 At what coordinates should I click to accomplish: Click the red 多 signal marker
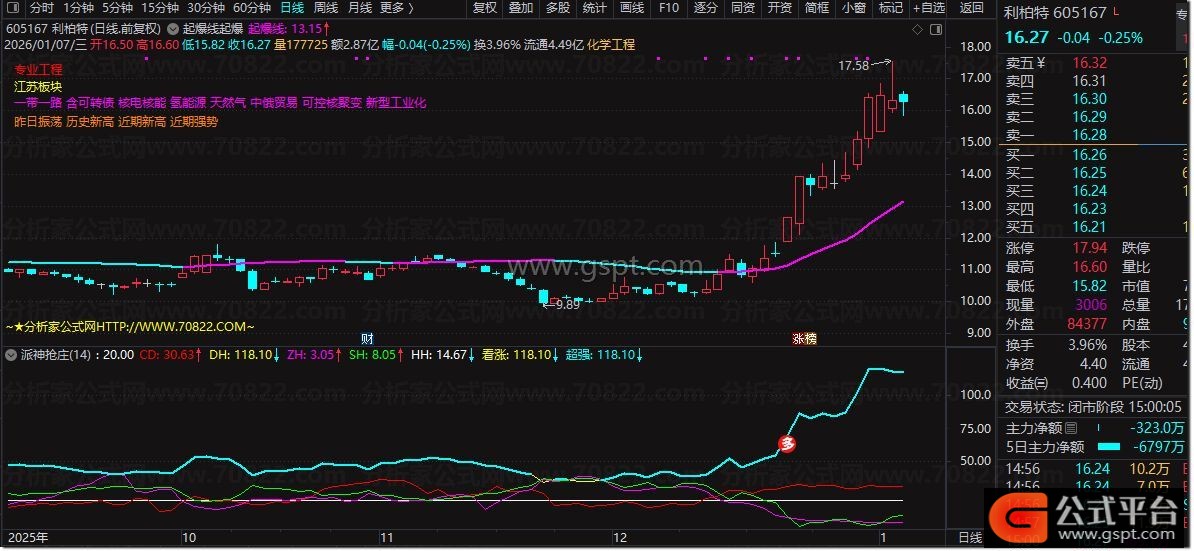click(x=787, y=444)
